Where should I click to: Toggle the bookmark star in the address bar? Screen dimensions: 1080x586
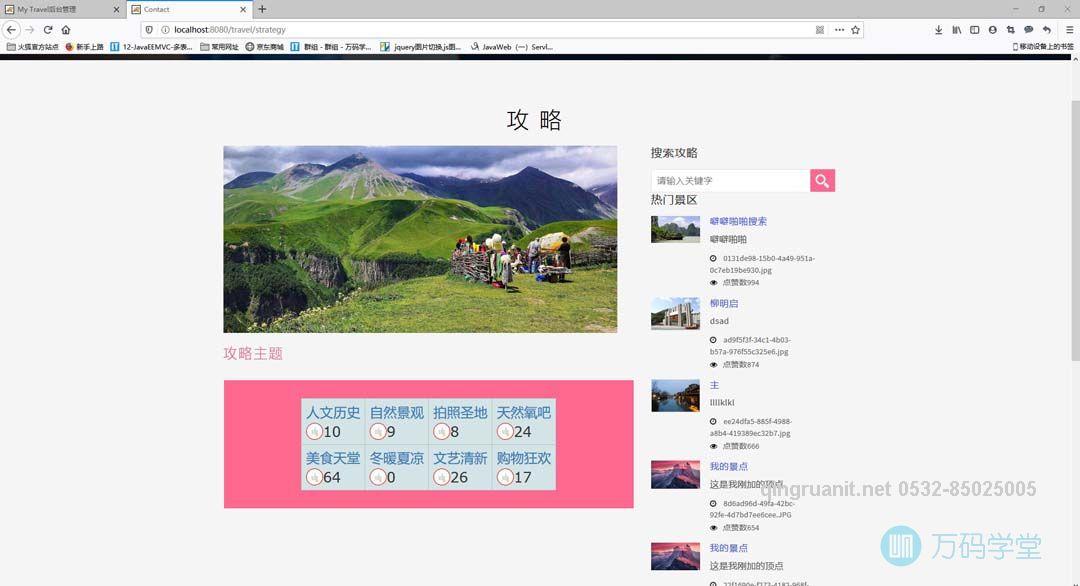856,29
